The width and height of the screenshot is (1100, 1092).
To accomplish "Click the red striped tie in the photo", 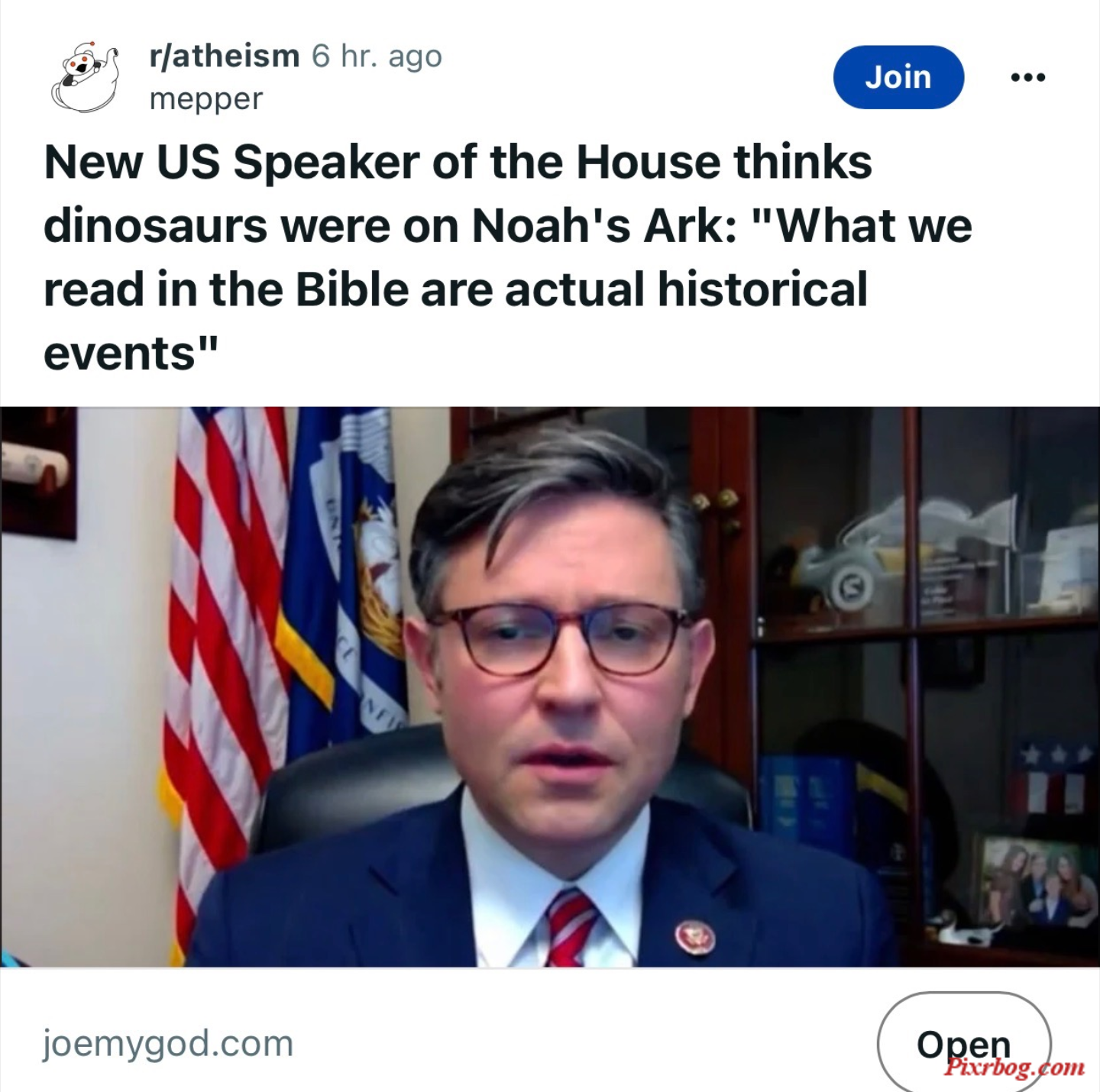I will [x=571, y=928].
